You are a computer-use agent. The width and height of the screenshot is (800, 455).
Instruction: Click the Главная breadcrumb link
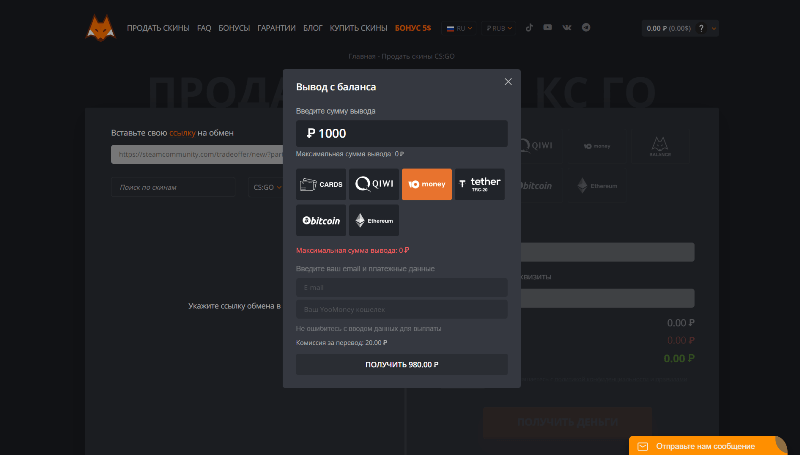click(x=362, y=56)
